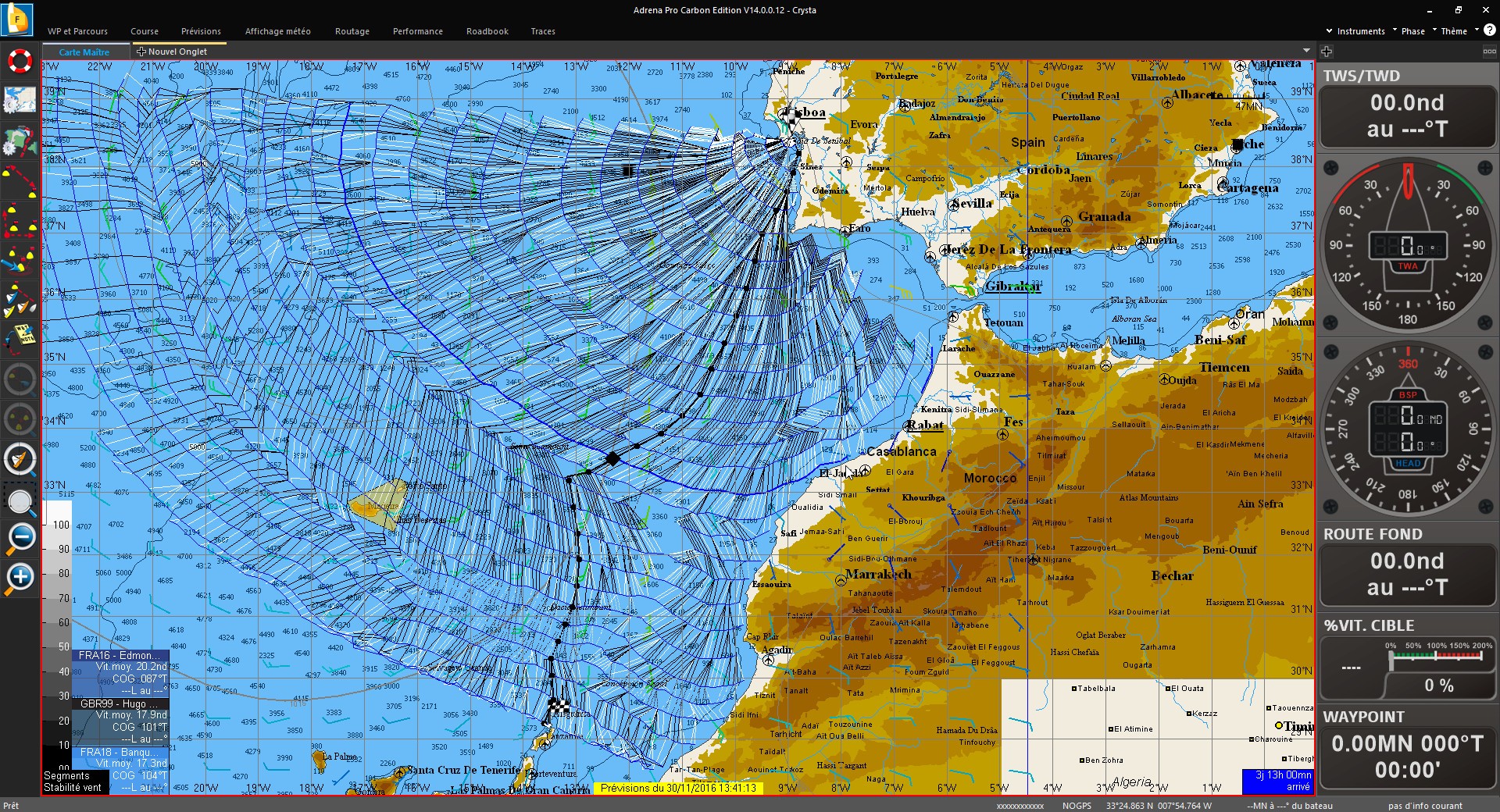Open the Affichage météo menu
Image resolution: width=1500 pixels, height=812 pixels.
click(x=277, y=31)
